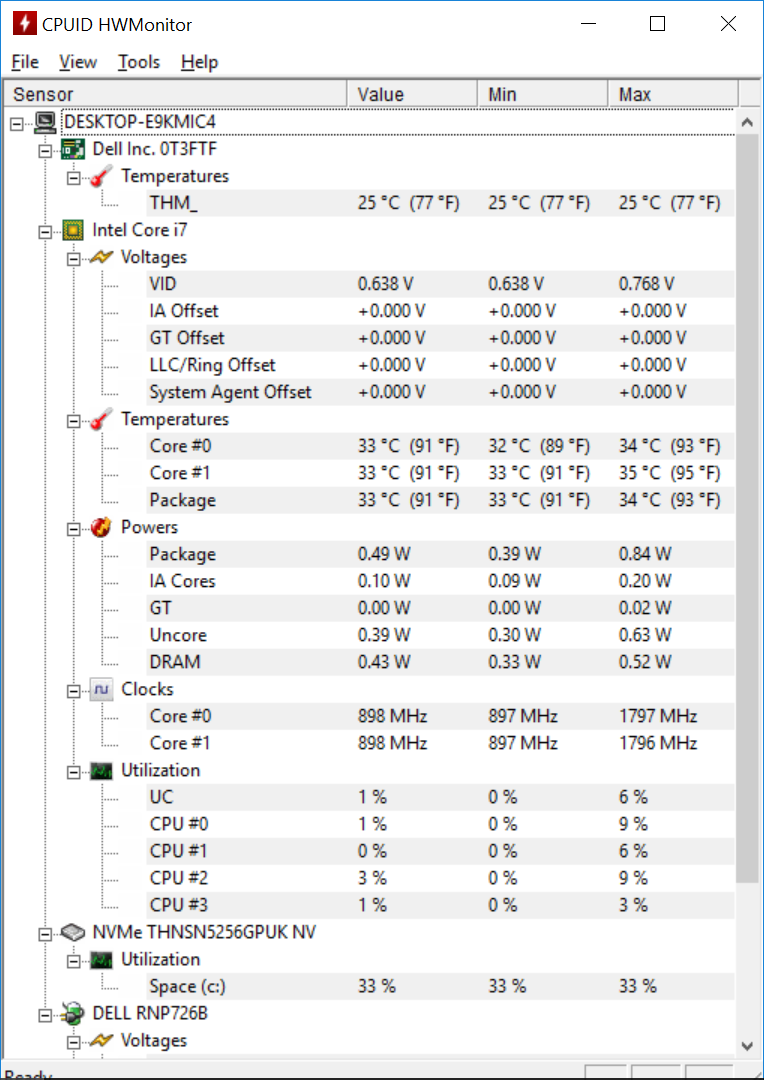Collapse the Intel Core i7 node
This screenshot has height=1080, width=764.
click(x=45, y=231)
